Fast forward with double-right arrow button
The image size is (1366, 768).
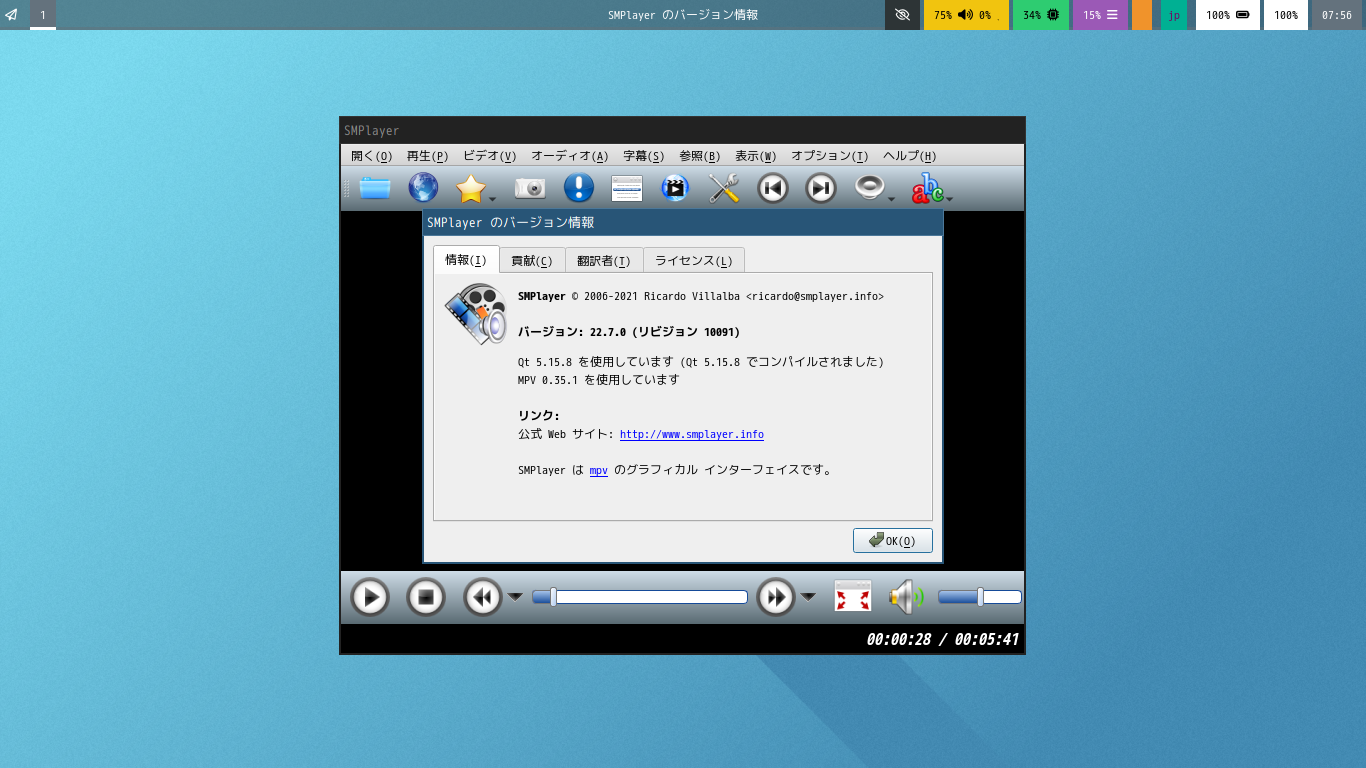click(776, 598)
